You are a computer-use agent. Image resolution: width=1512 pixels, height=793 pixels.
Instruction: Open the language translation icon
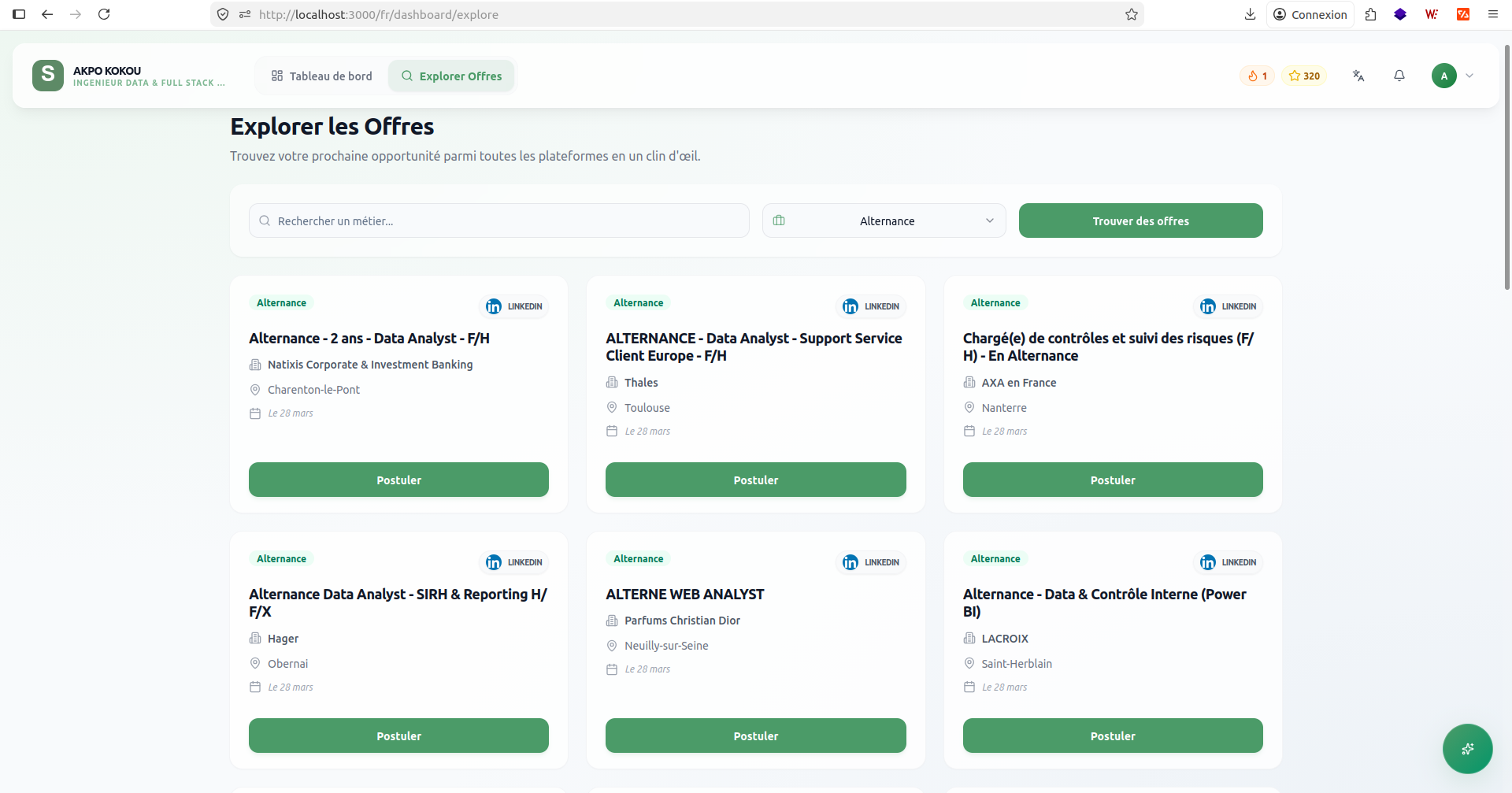(1358, 76)
